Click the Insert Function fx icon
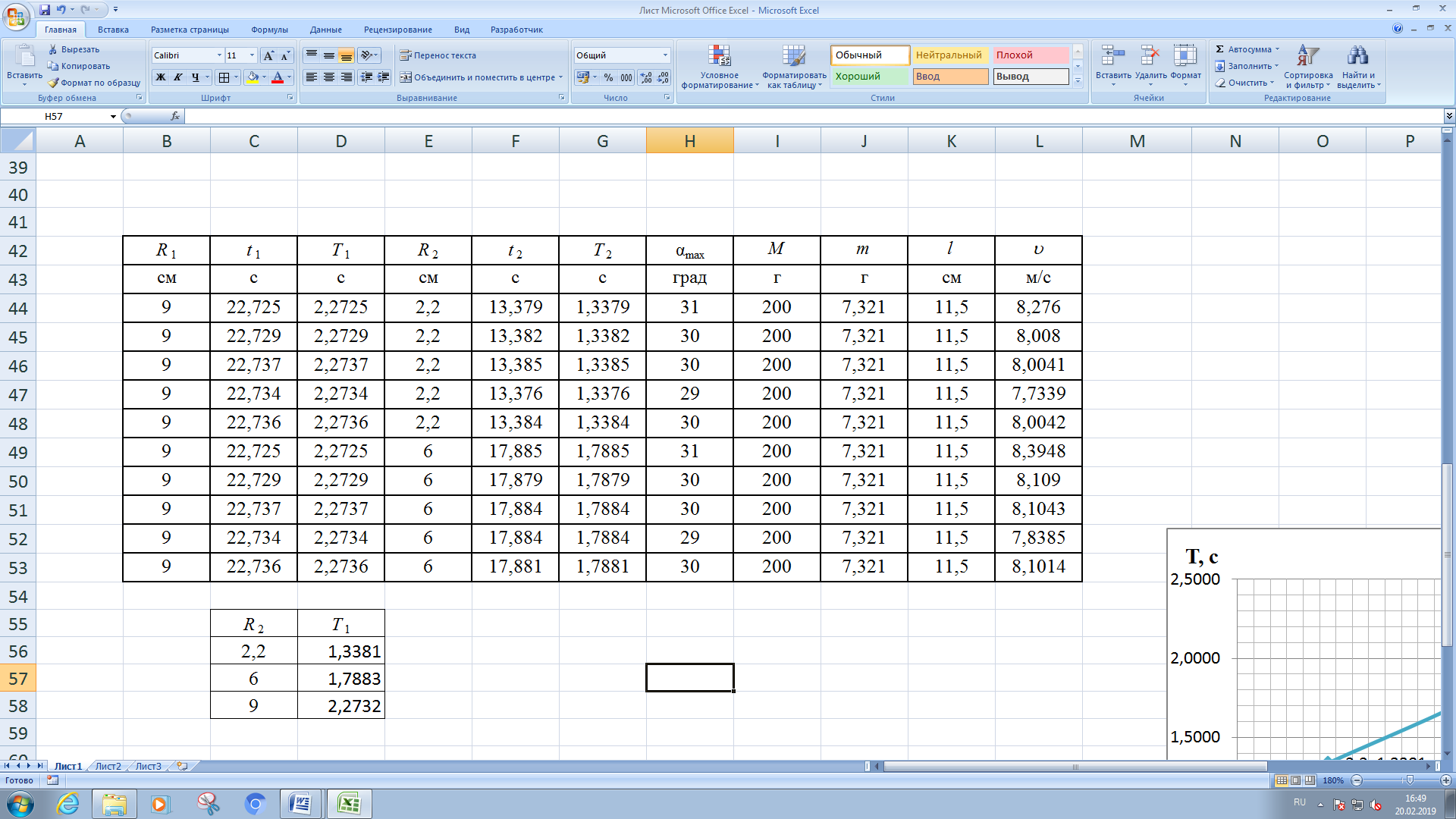 pyautogui.click(x=175, y=116)
